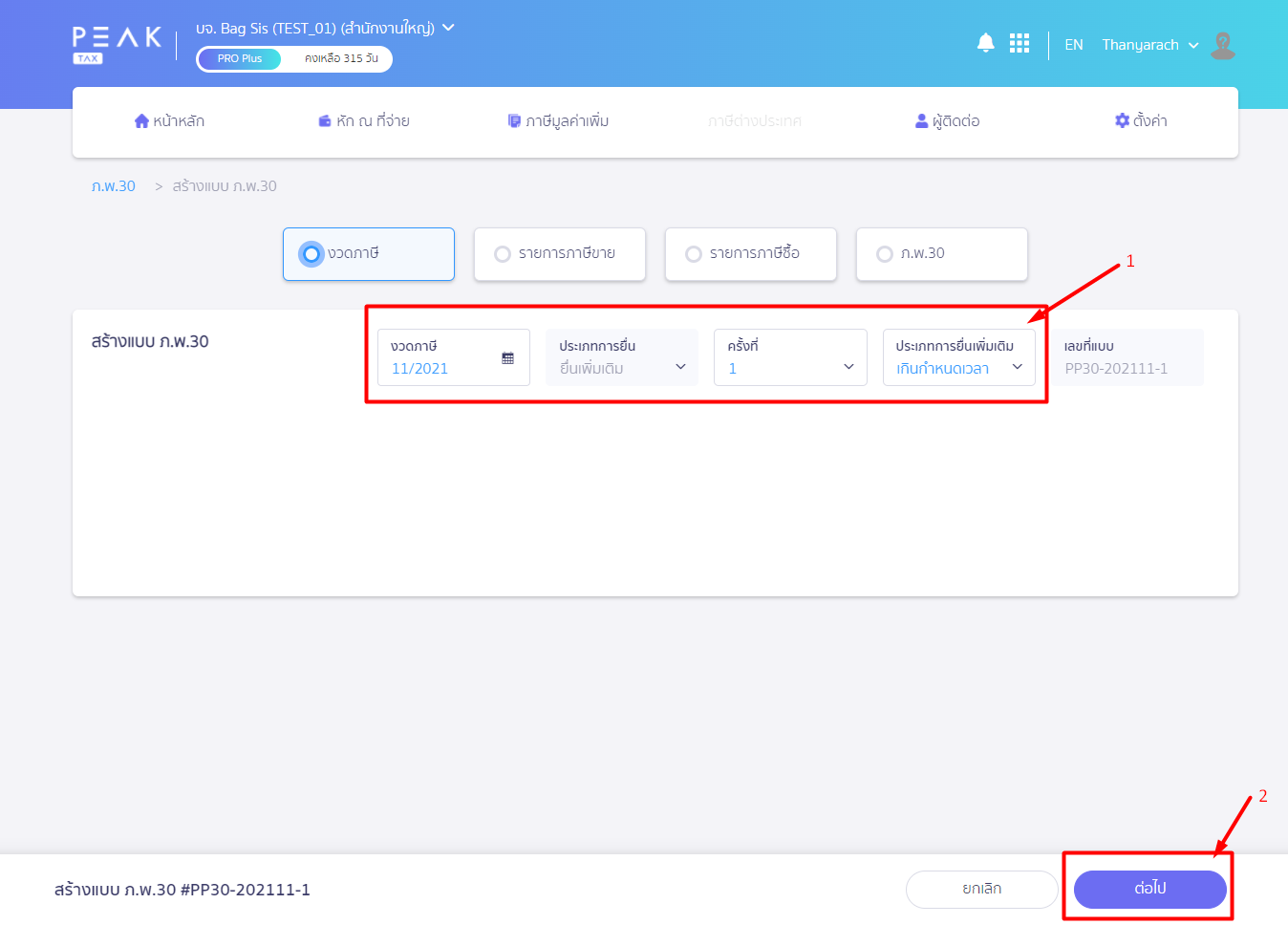Click the home icon for หน้าหลัก
This screenshot has width=1288, height=925.
click(141, 121)
